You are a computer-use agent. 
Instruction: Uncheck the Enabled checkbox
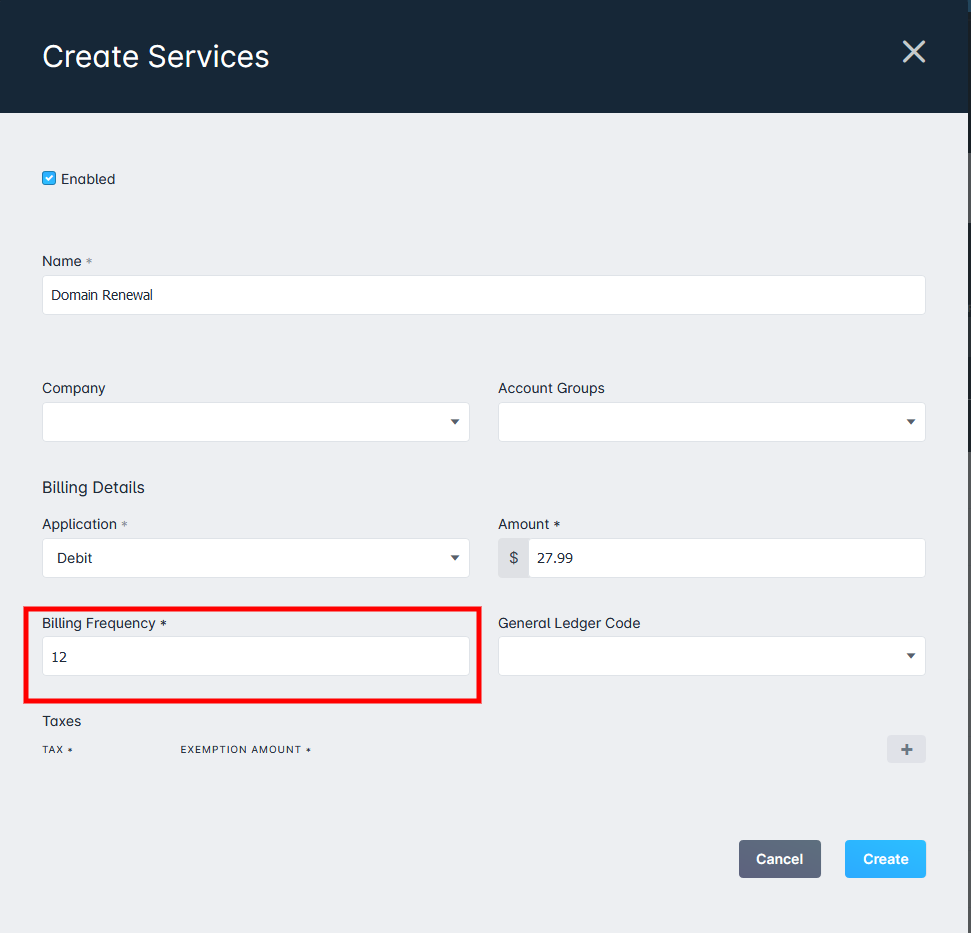49,178
